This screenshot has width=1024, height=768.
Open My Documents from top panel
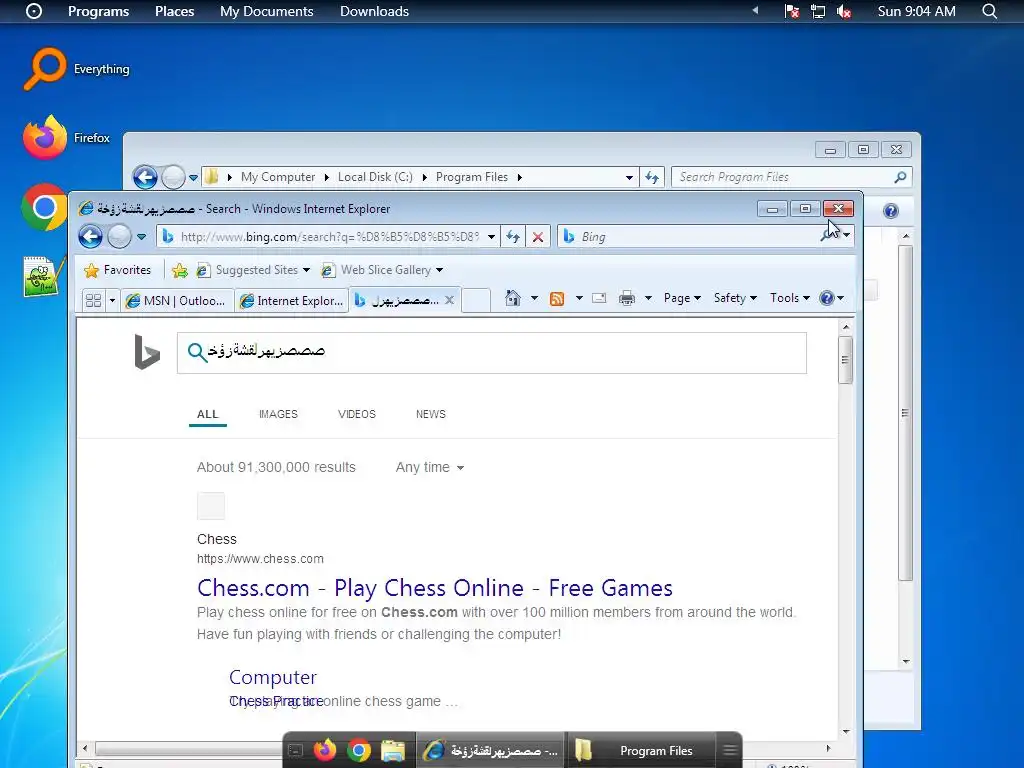click(266, 11)
